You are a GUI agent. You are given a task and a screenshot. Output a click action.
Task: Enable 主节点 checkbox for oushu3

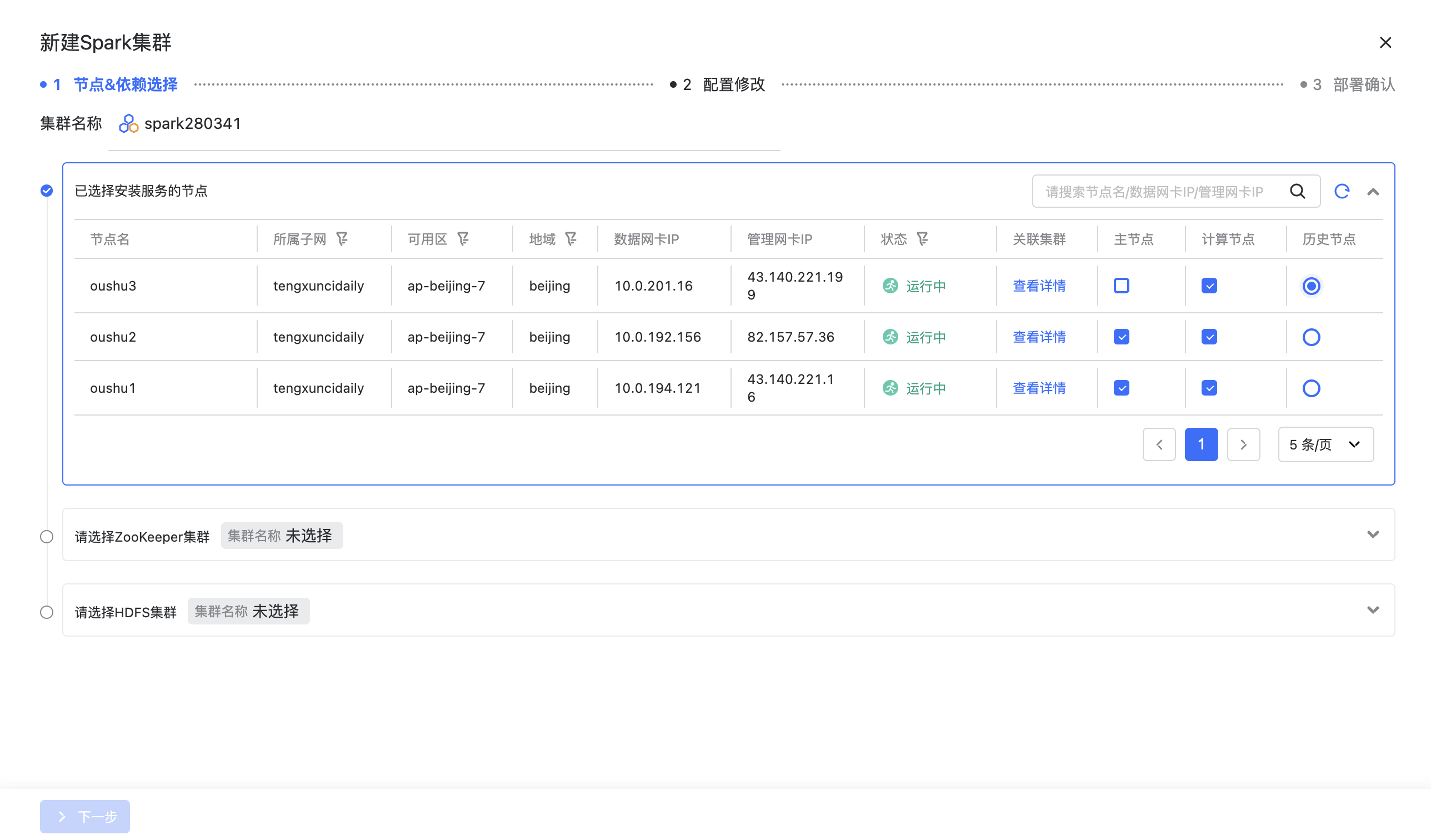pos(1122,286)
